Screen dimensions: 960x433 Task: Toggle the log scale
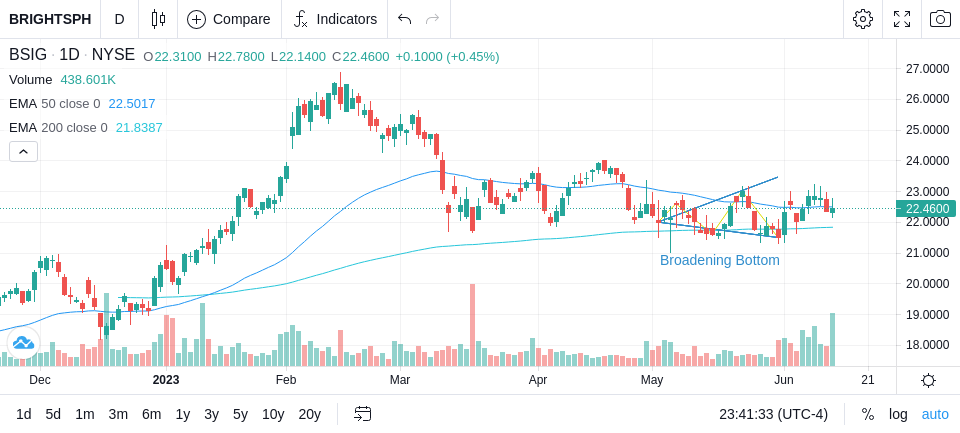tap(898, 415)
